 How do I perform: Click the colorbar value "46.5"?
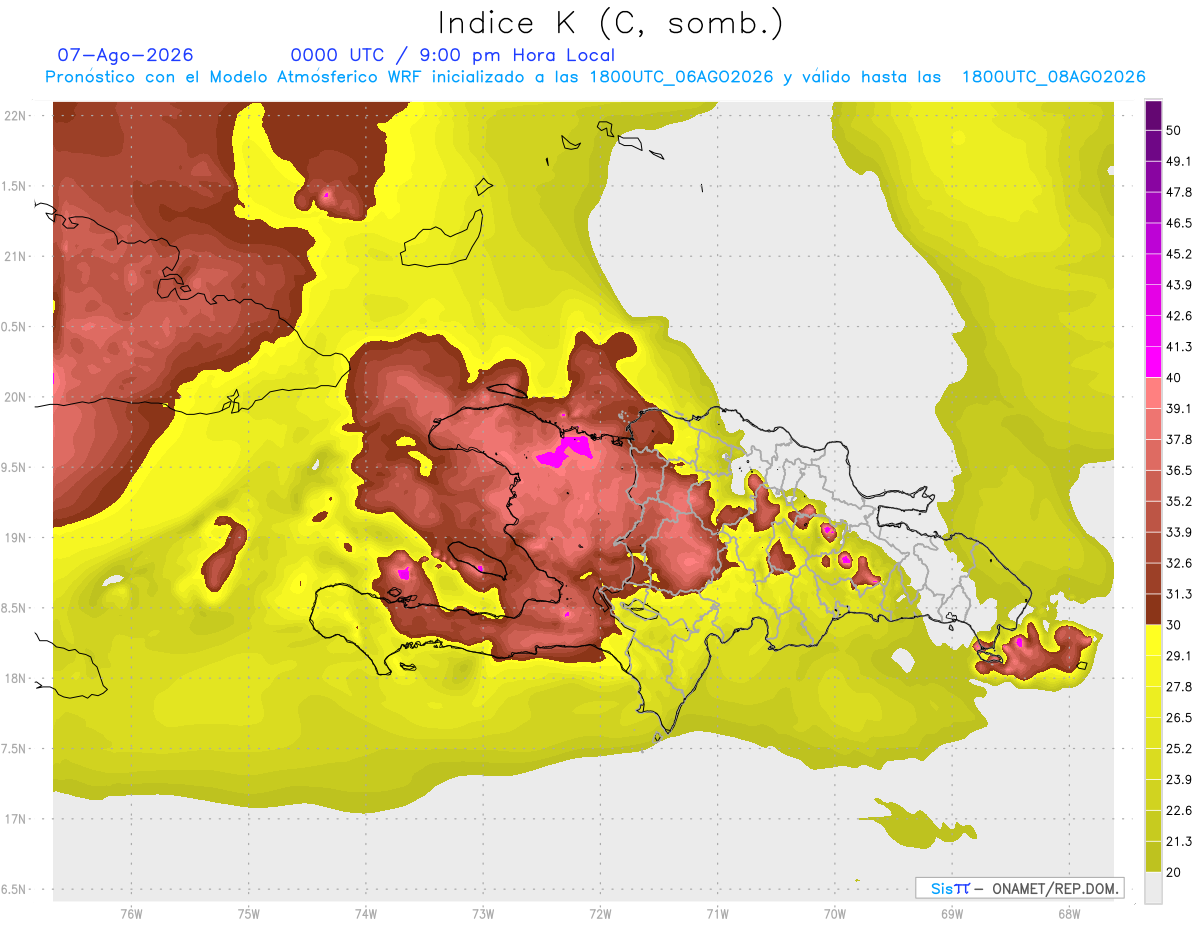(x=1179, y=223)
